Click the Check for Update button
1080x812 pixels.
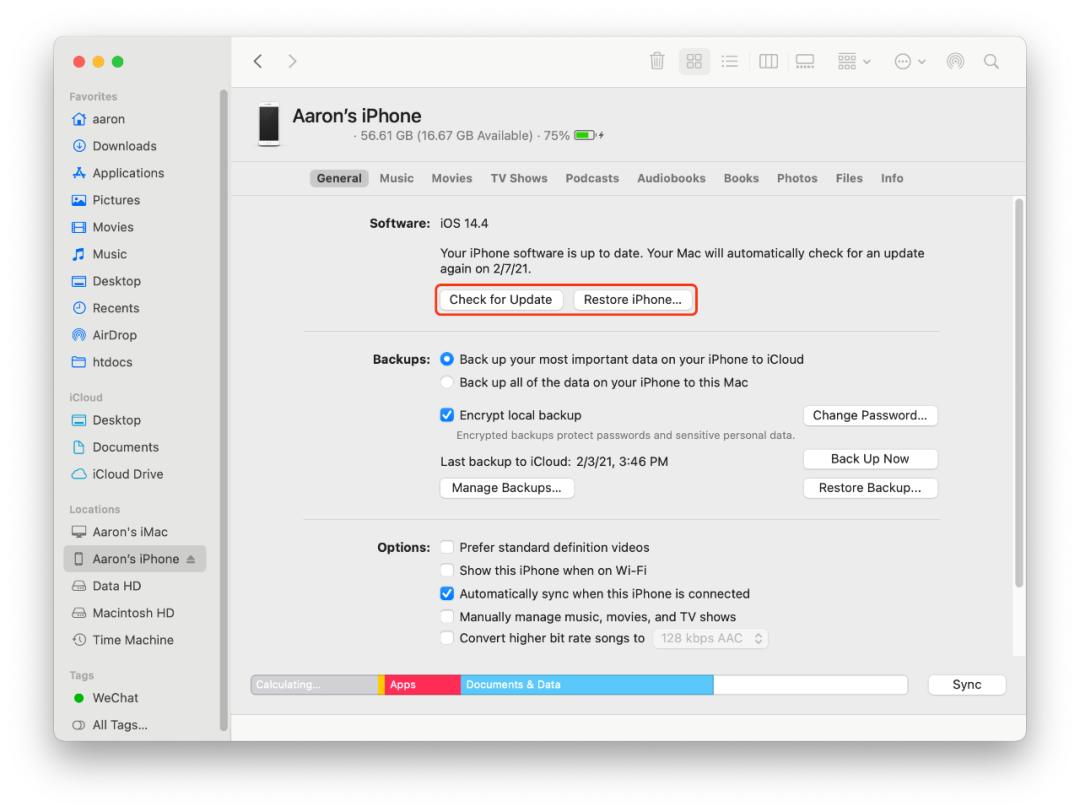click(x=500, y=299)
